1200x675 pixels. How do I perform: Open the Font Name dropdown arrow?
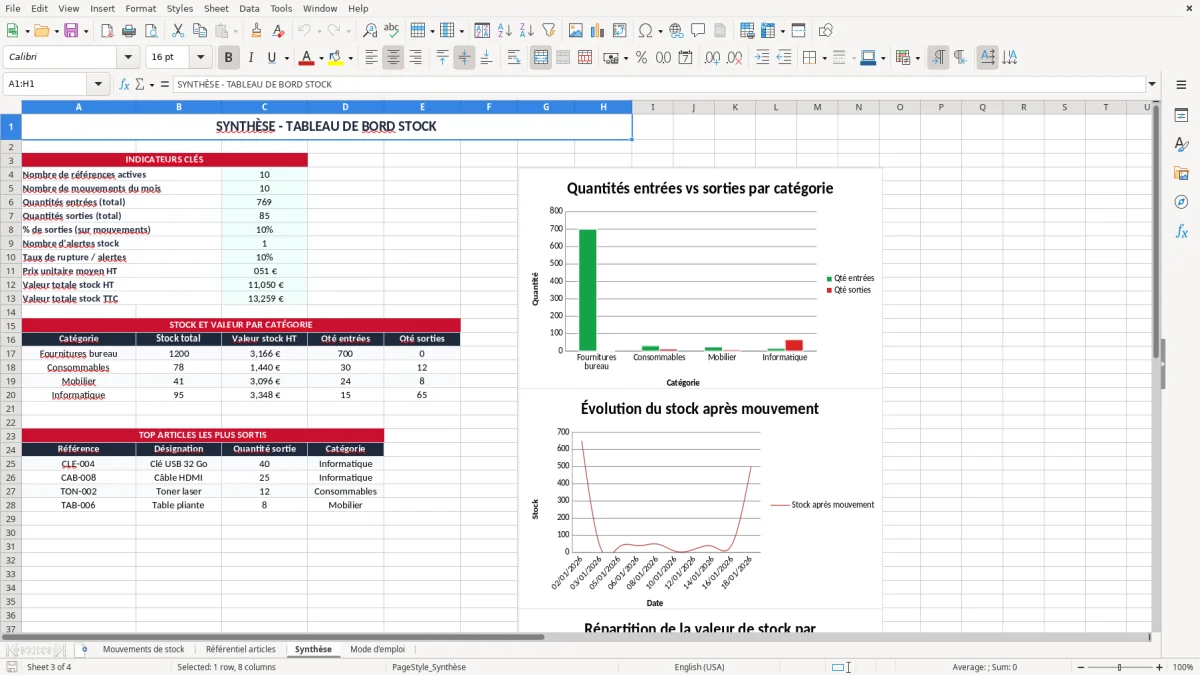tap(128, 58)
